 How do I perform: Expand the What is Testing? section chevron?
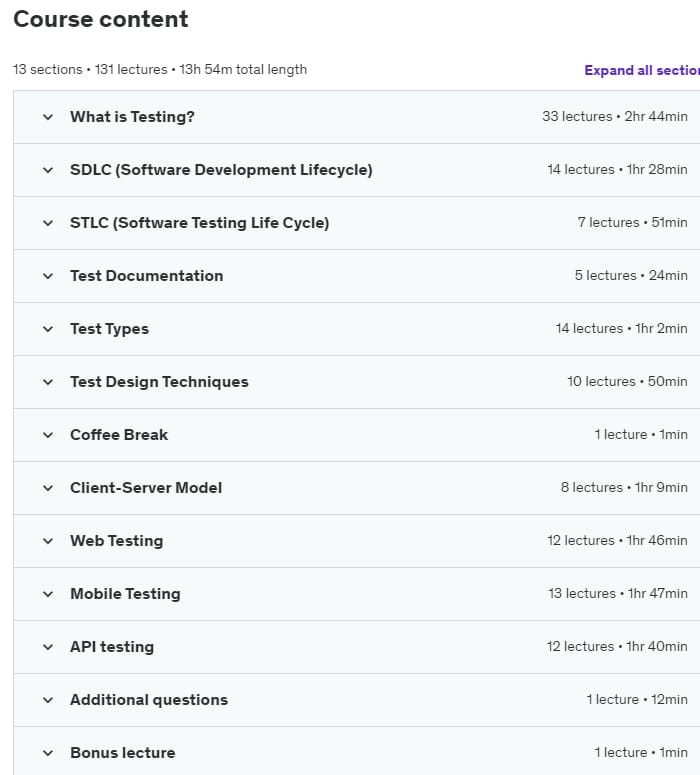pos(48,118)
